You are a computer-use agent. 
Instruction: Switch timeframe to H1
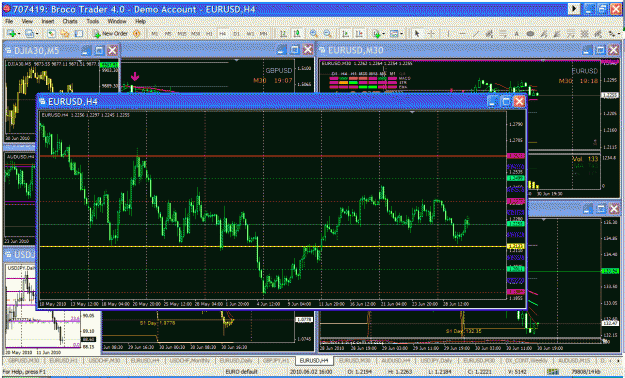click(209, 34)
